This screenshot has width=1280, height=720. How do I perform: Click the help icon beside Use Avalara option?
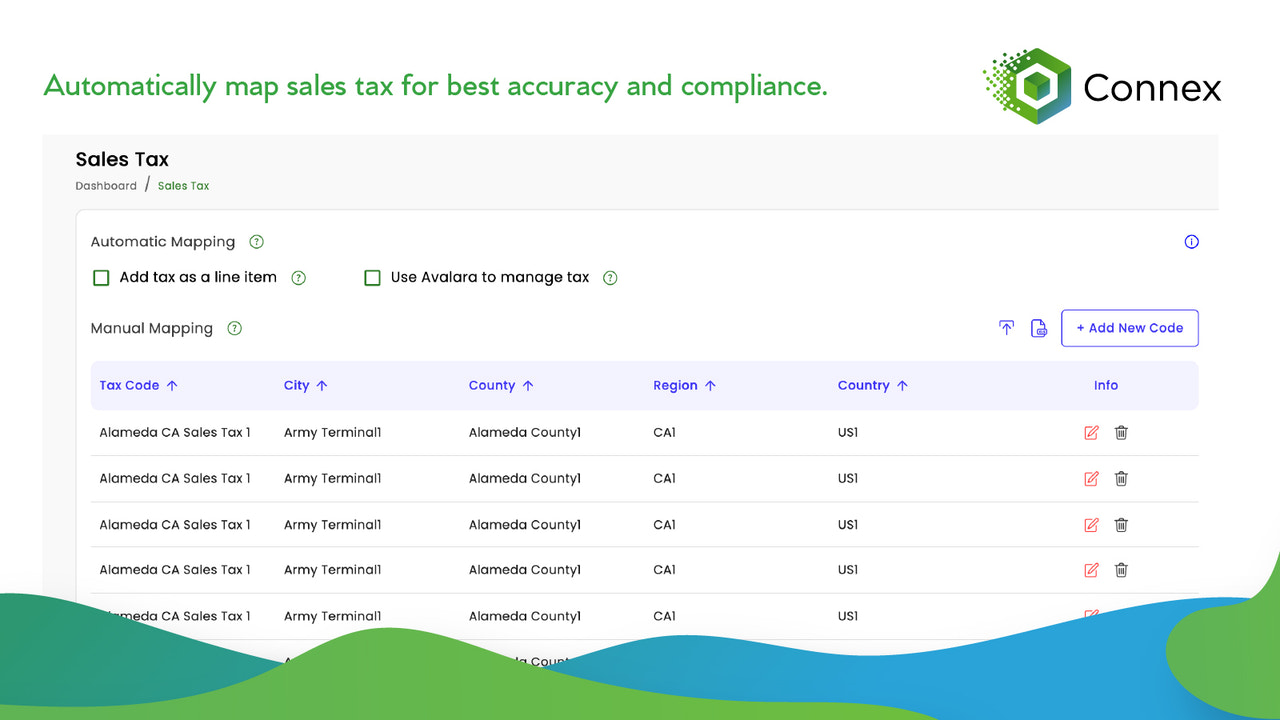(610, 278)
